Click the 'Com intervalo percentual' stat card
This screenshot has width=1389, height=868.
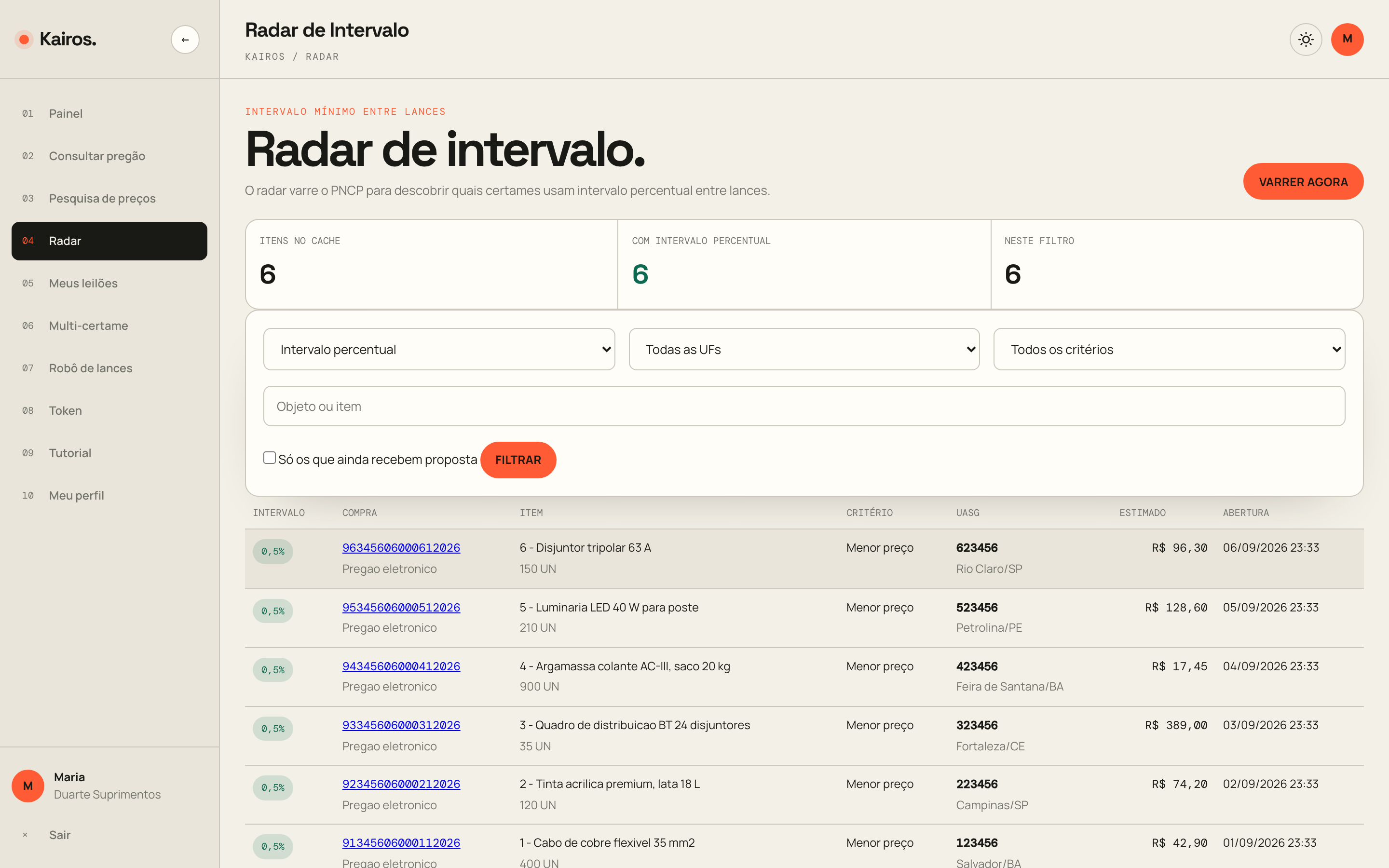coord(804,264)
